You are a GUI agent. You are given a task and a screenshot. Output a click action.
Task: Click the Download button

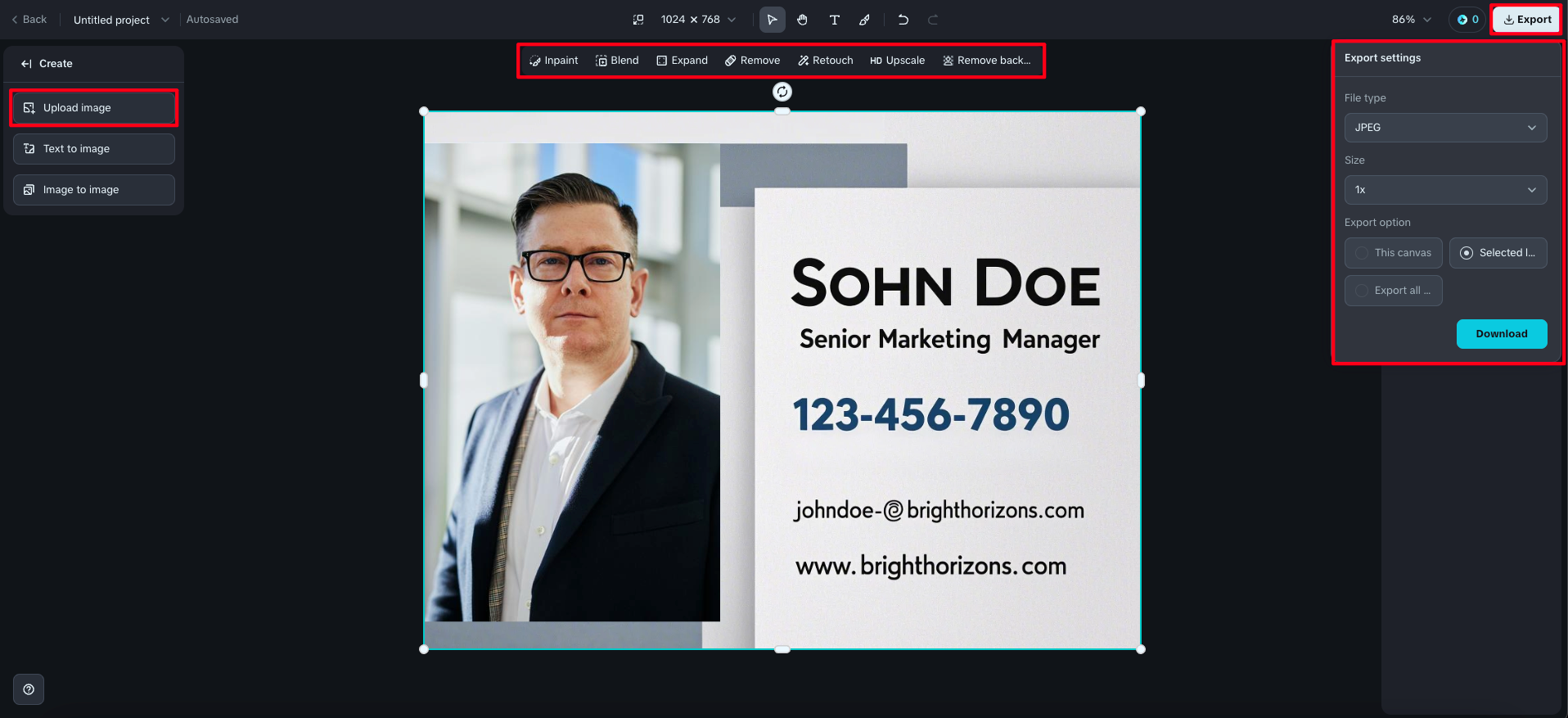click(x=1502, y=334)
